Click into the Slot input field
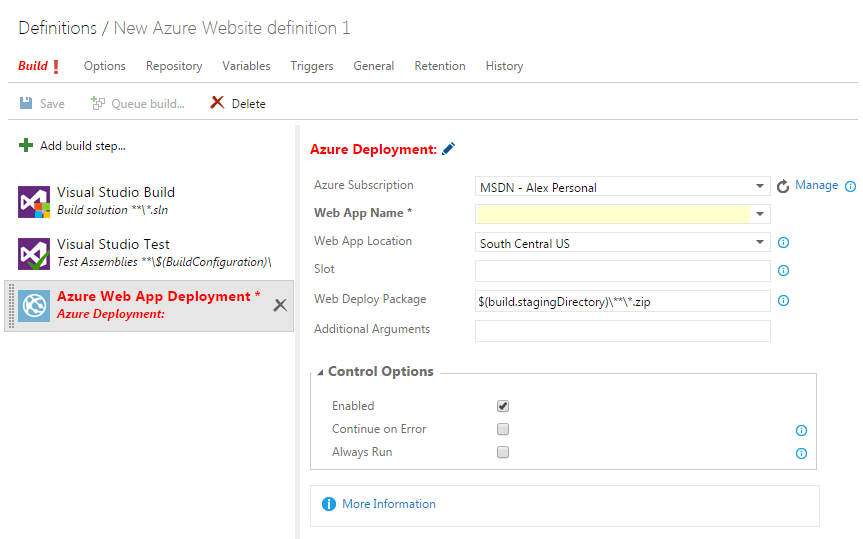The height and width of the screenshot is (539, 863). tap(622, 270)
